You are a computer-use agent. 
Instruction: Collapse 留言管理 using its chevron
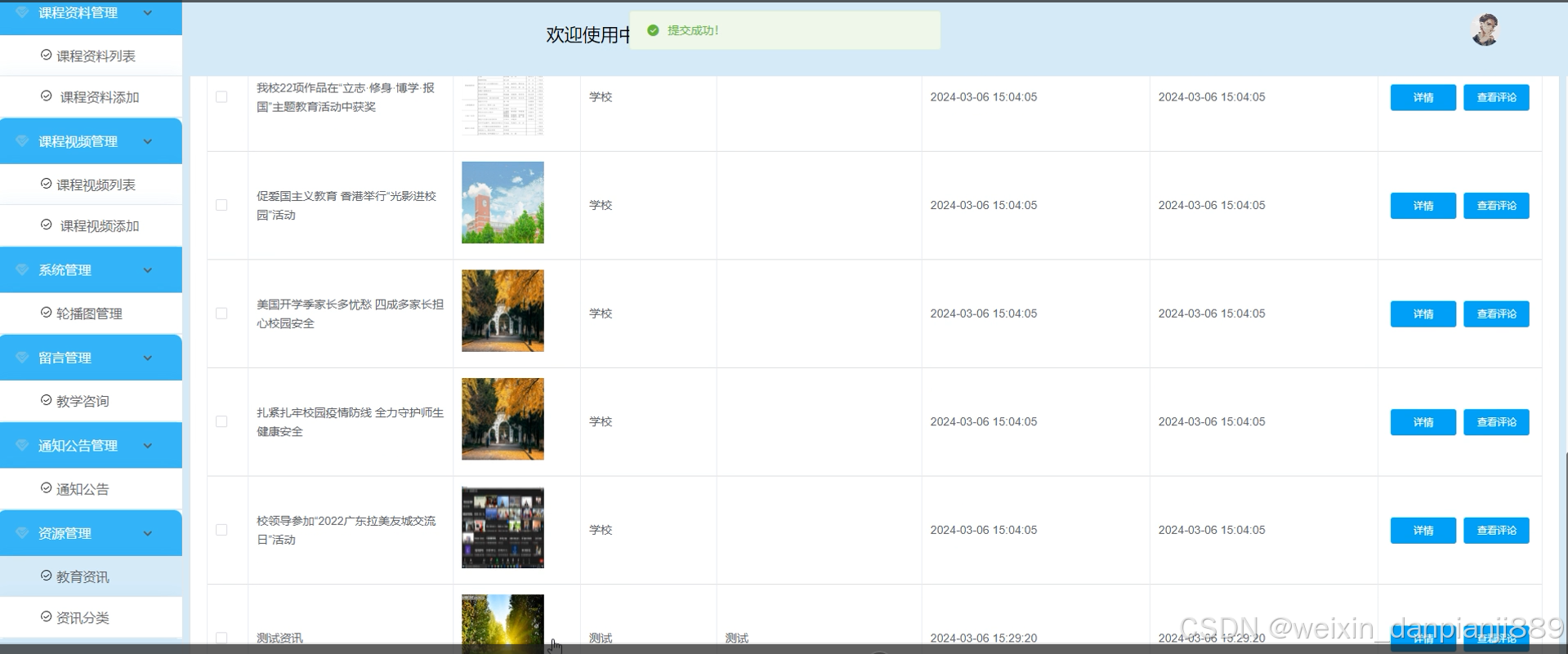(x=148, y=358)
